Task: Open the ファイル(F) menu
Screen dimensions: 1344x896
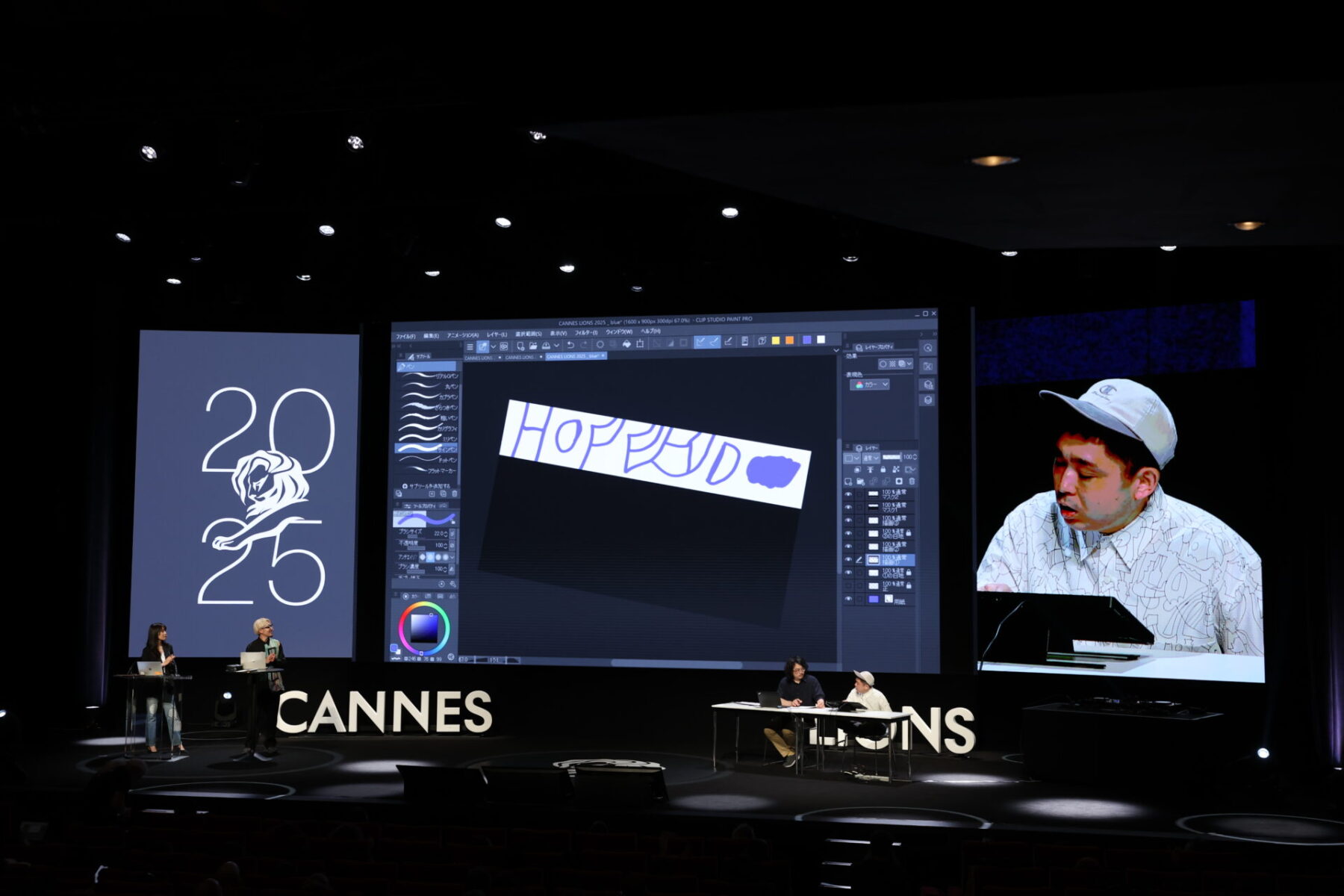Action: click(x=405, y=336)
